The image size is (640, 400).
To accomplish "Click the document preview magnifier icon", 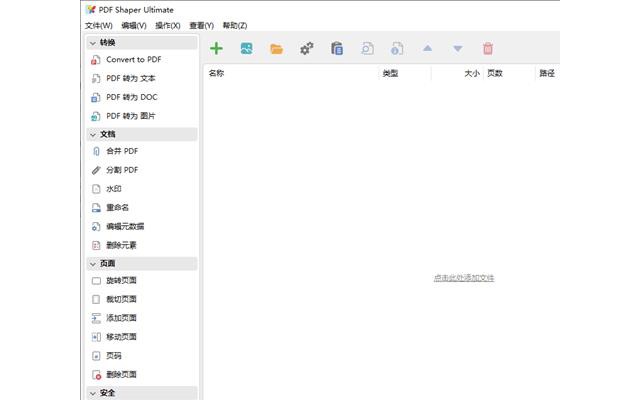I will pyautogui.click(x=367, y=49).
